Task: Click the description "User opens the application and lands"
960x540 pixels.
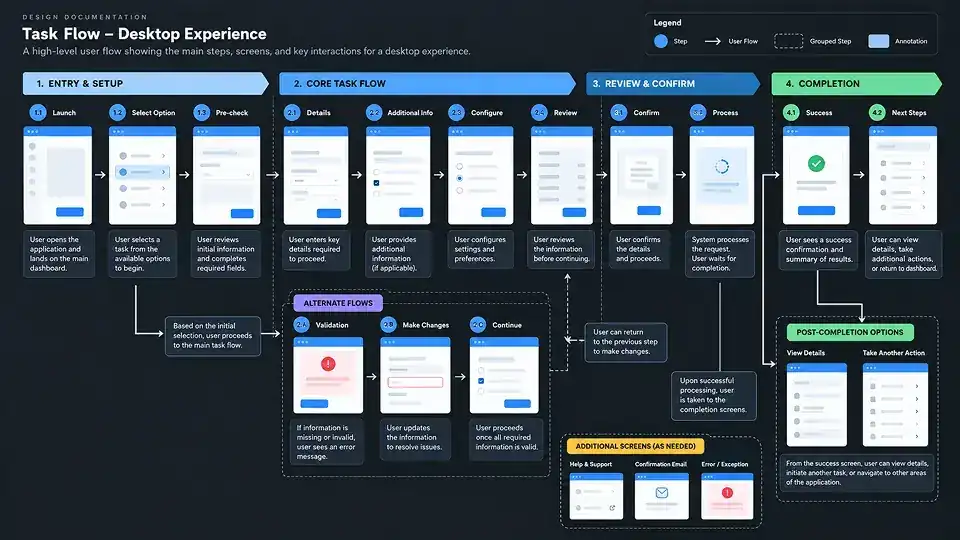Action: click(x=59, y=254)
